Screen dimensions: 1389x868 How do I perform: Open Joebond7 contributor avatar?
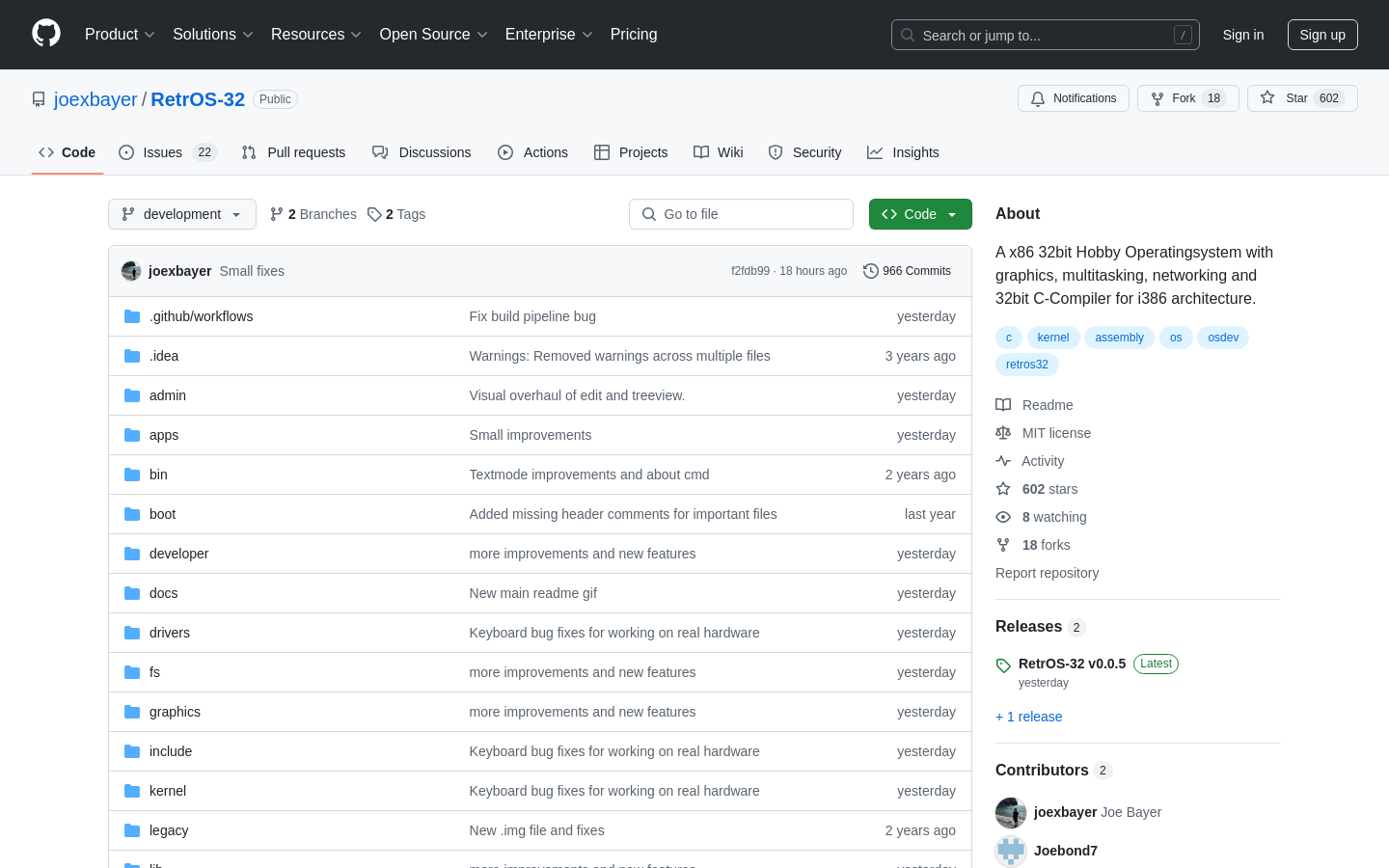(1011, 851)
